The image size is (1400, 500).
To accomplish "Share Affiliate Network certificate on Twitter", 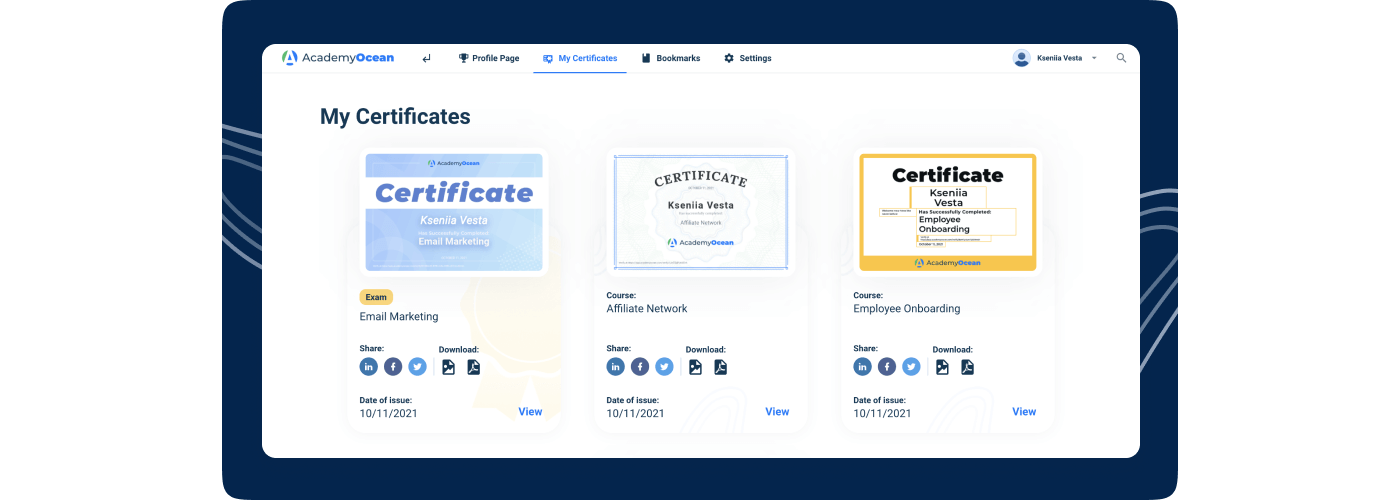I will coord(664,367).
